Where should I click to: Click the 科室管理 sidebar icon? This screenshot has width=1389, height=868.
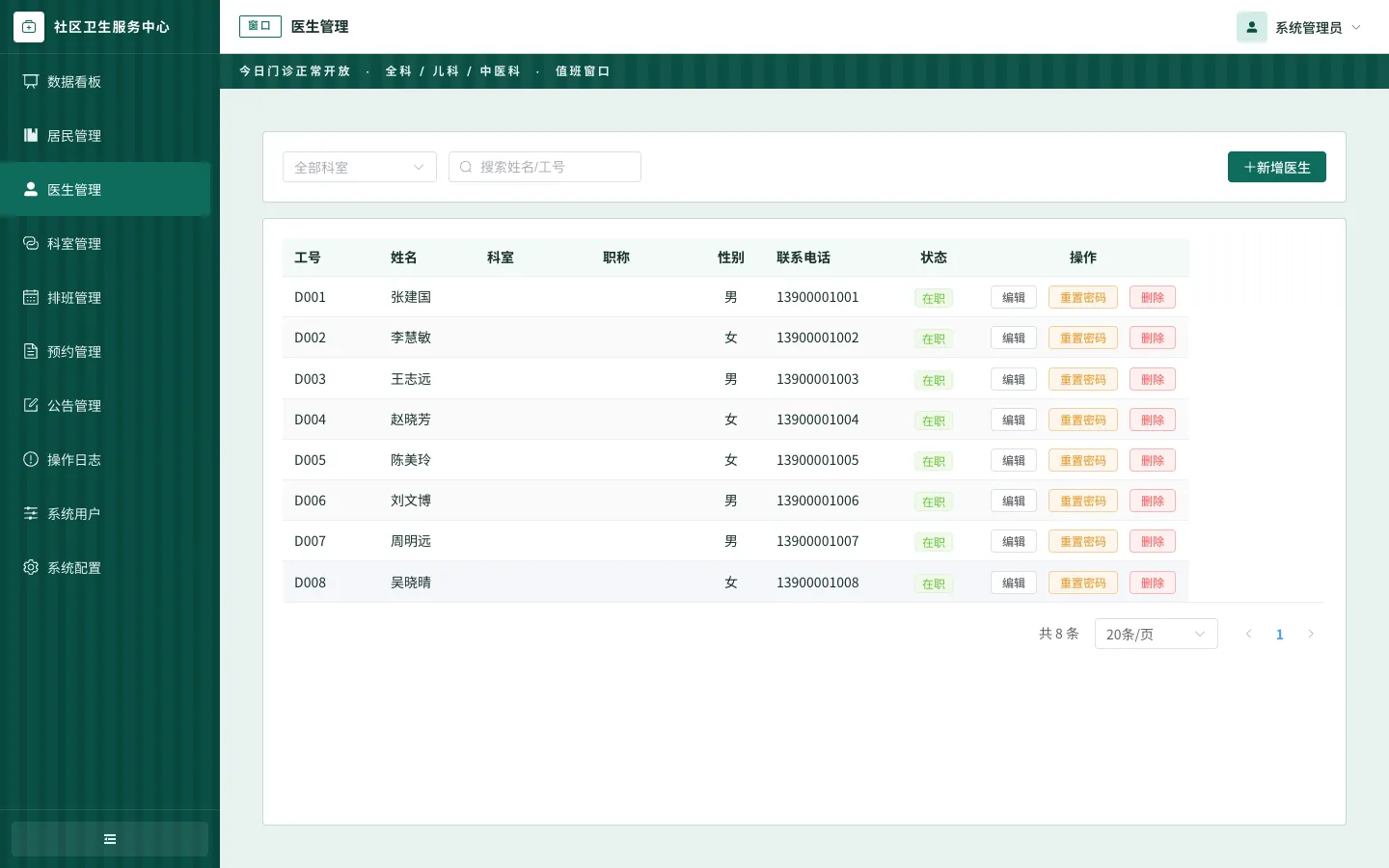coord(31,243)
